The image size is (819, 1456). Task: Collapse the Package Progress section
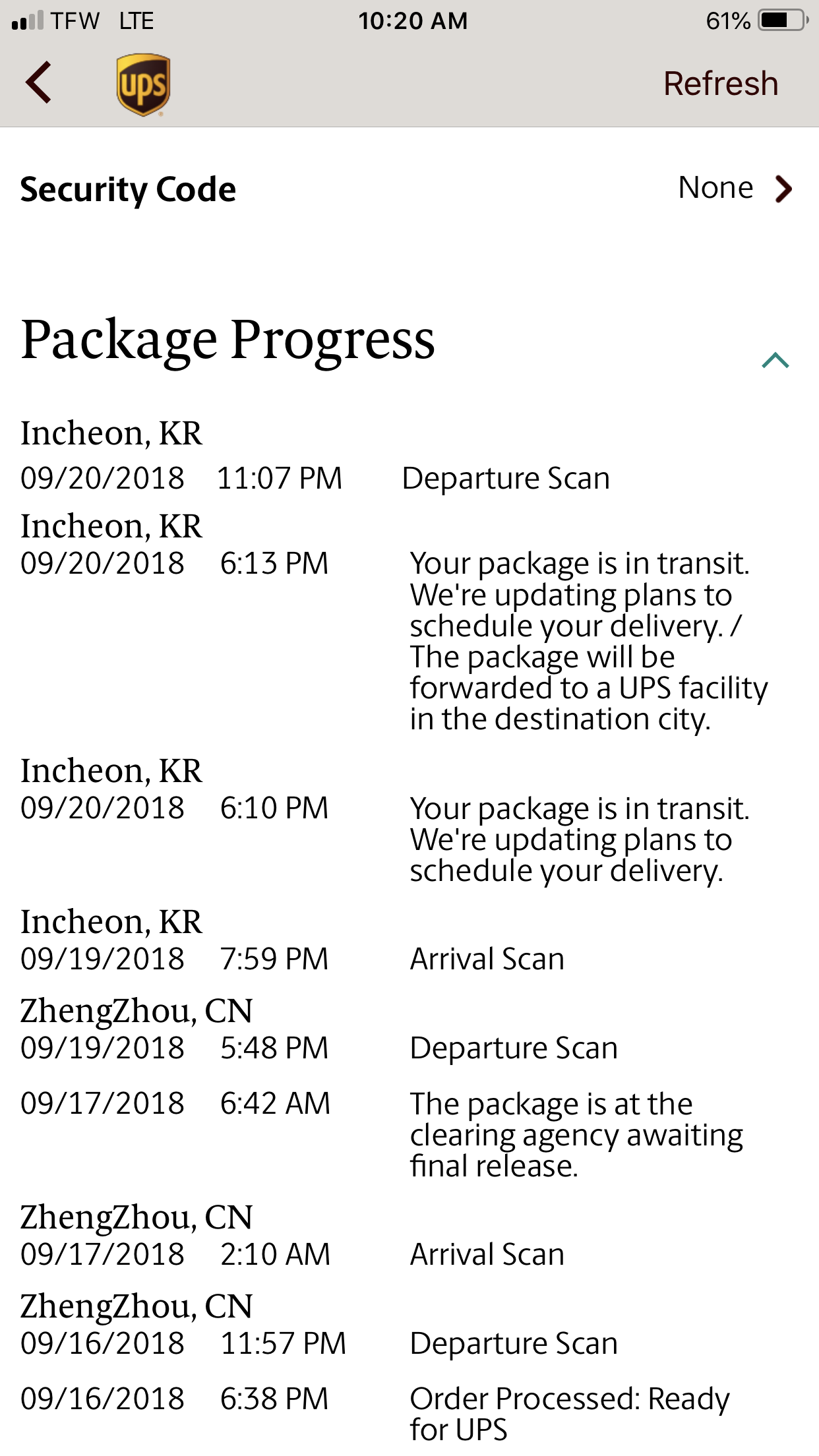tap(775, 360)
